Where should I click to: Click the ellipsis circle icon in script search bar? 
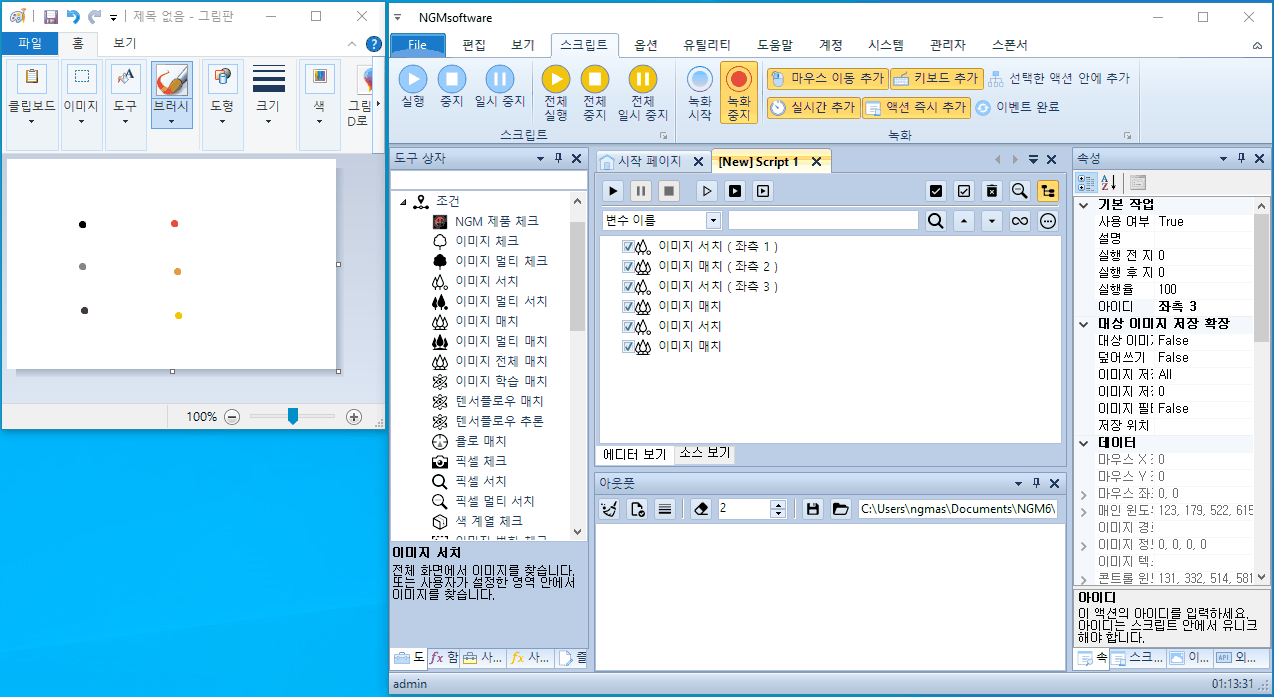click(x=1048, y=221)
